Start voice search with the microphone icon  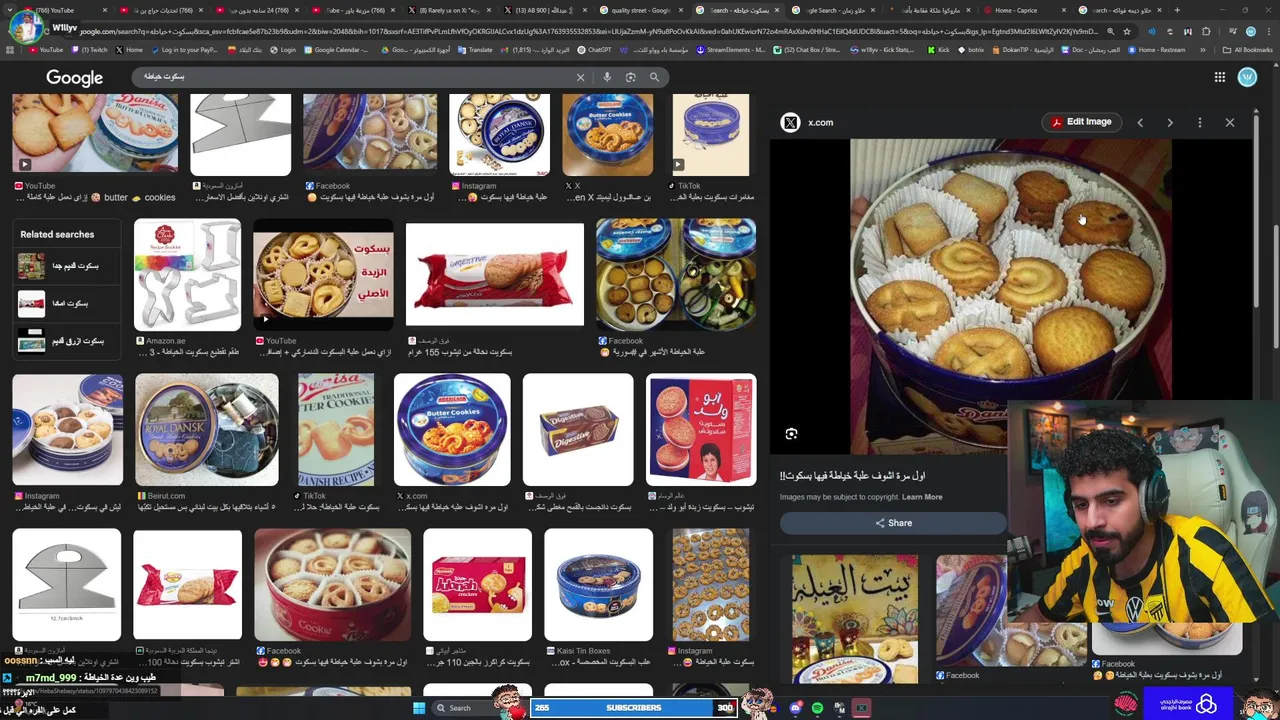pyautogui.click(x=607, y=77)
